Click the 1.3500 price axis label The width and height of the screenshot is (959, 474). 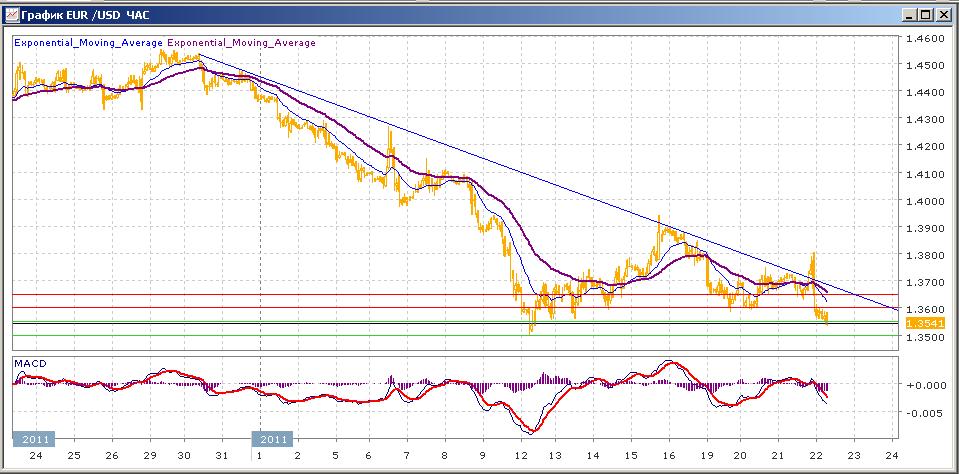[925, 337]
